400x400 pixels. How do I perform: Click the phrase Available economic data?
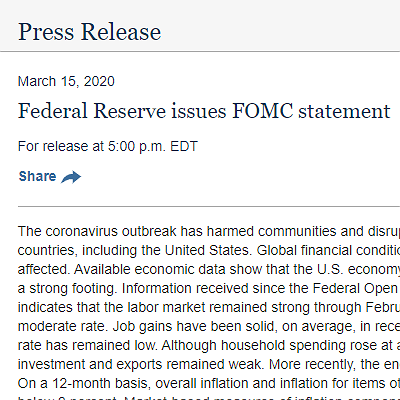pos(133,269)
